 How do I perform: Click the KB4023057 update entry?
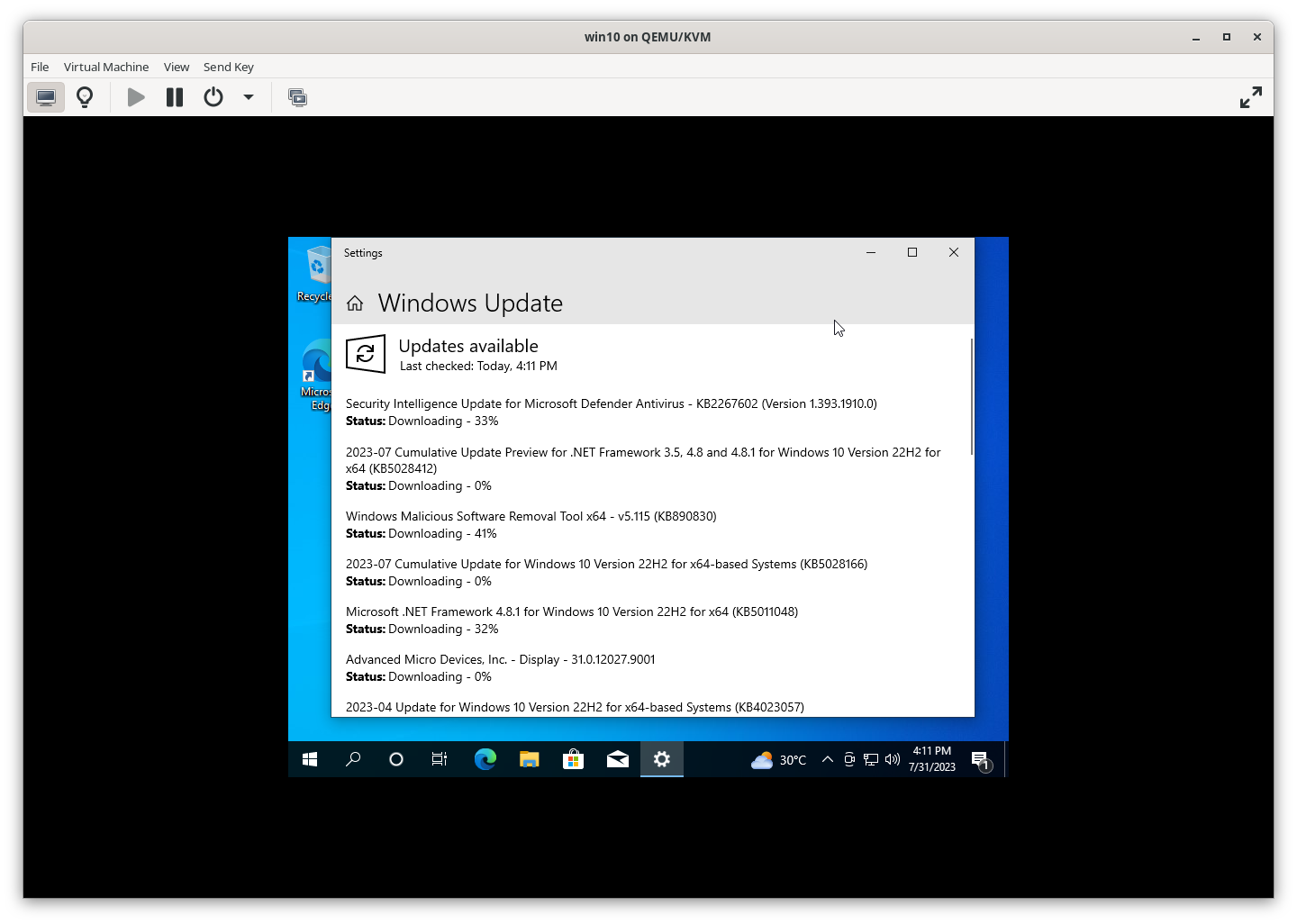click(x=575, y=707)
